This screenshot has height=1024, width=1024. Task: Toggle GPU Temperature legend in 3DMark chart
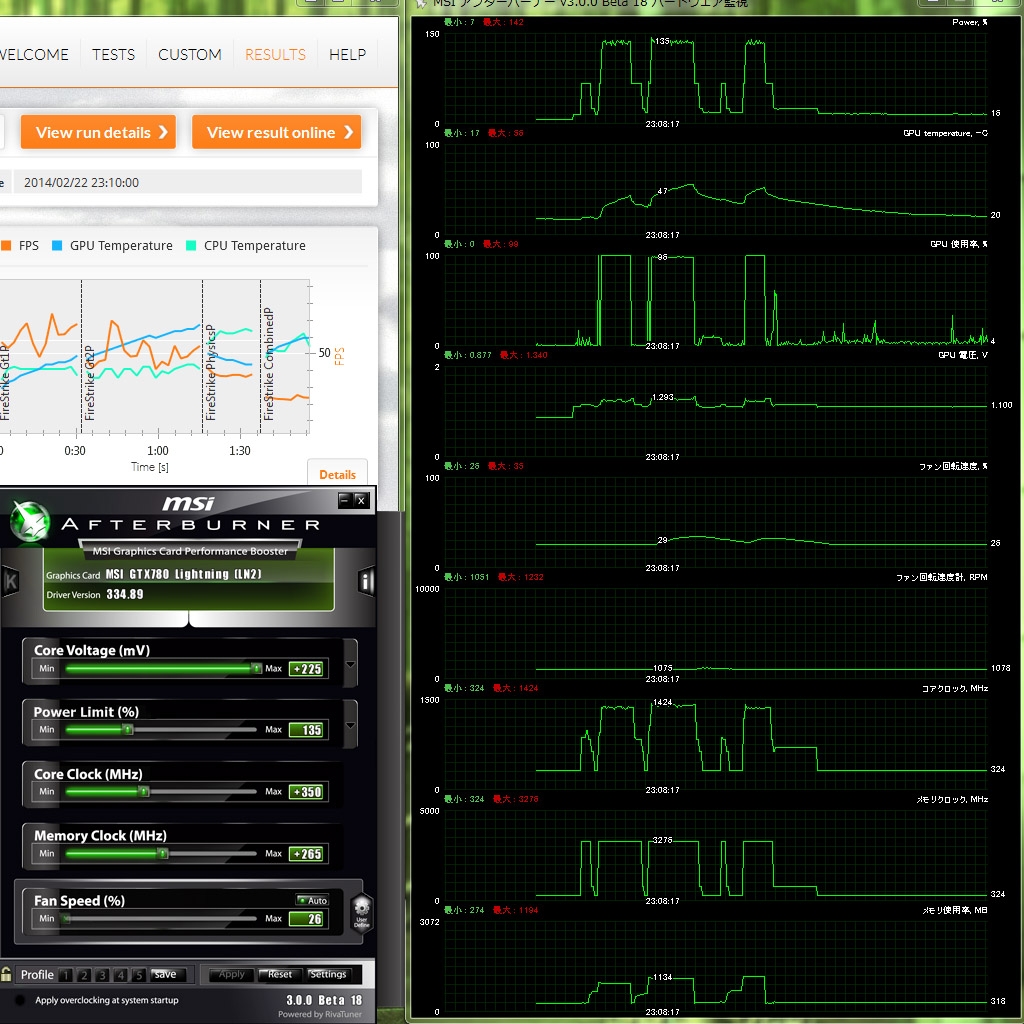click(112, 246)
